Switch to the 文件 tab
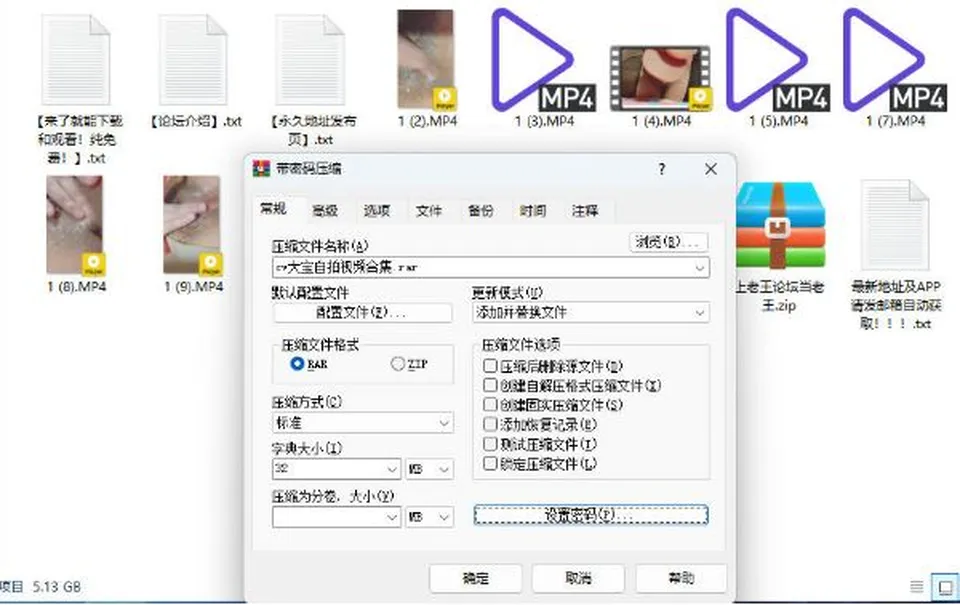The width and height of the screenshot is (960, 605). (x=429, y=211)
